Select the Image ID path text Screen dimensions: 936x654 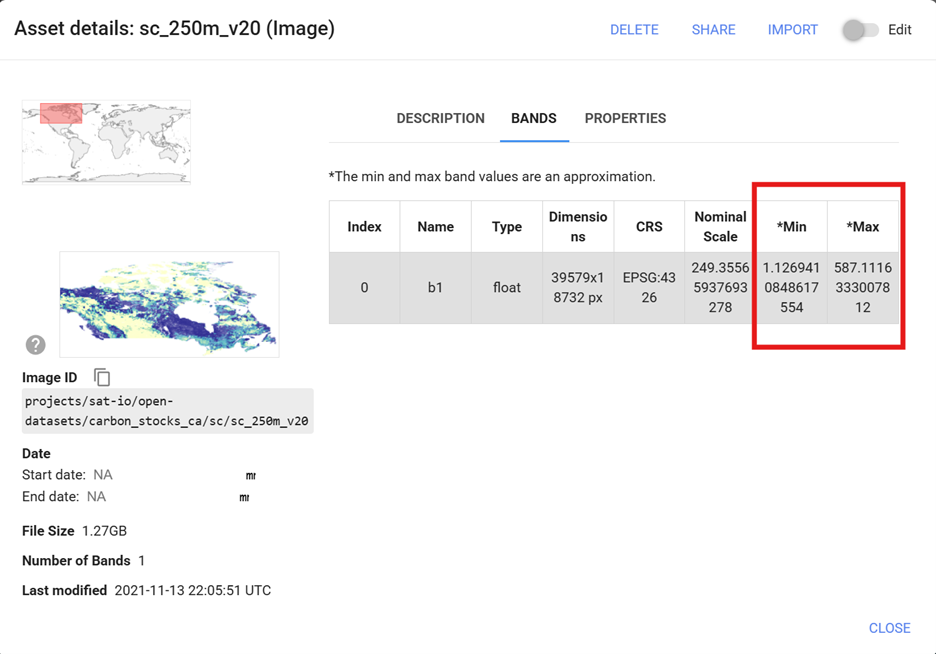pos(167,411)
